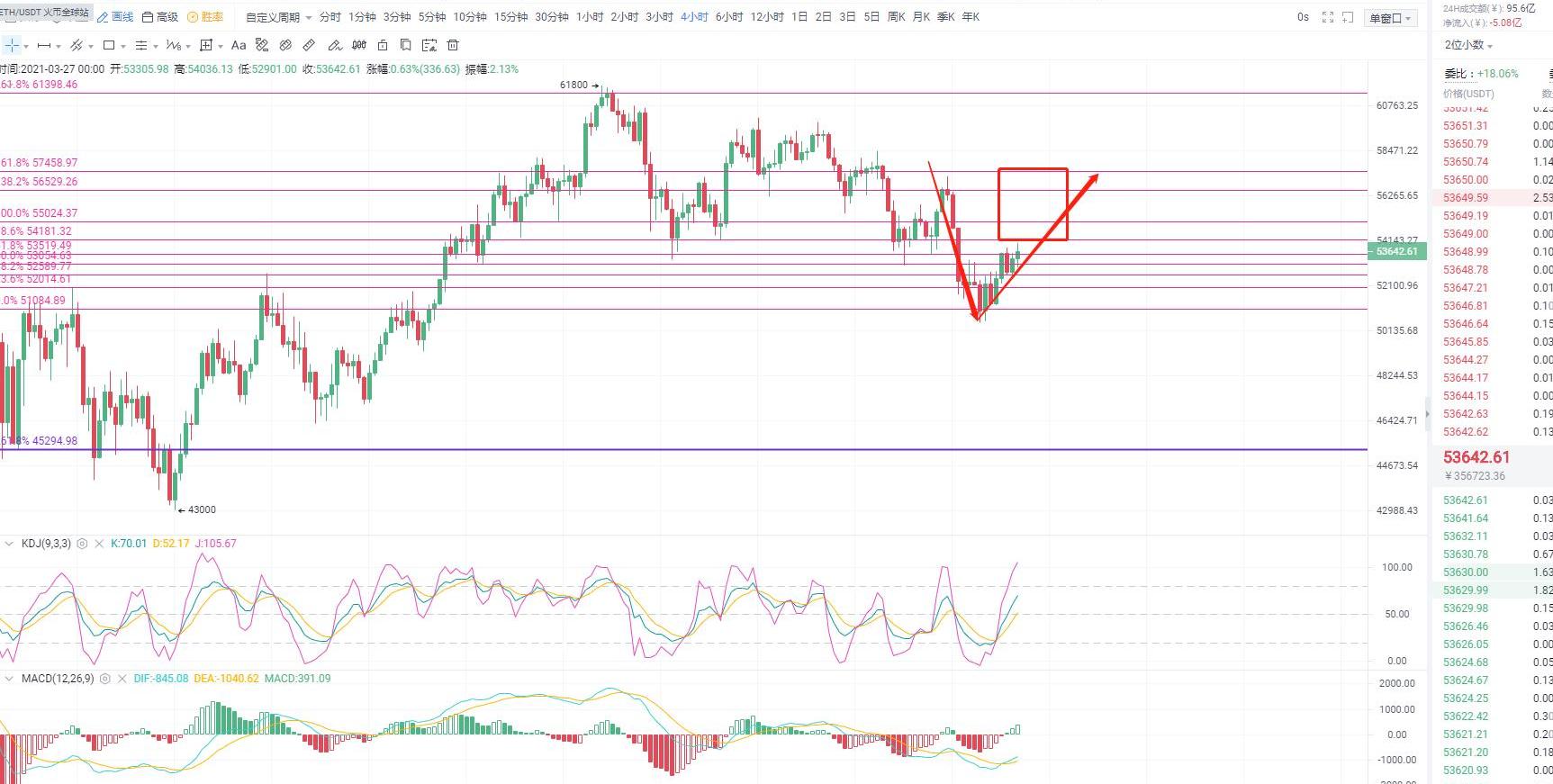Click the trash icon to delete drawings
This screenshot has height=784, width=1553.
tap(453, 45)
